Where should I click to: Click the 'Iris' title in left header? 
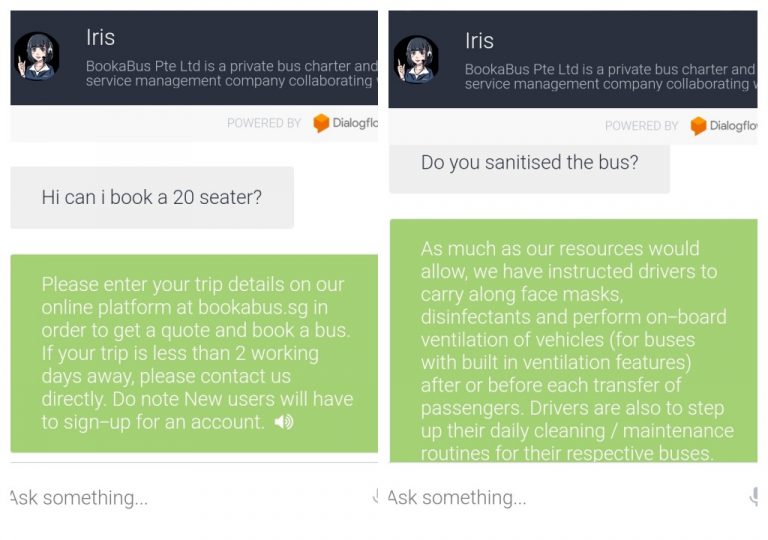(100, 38)
